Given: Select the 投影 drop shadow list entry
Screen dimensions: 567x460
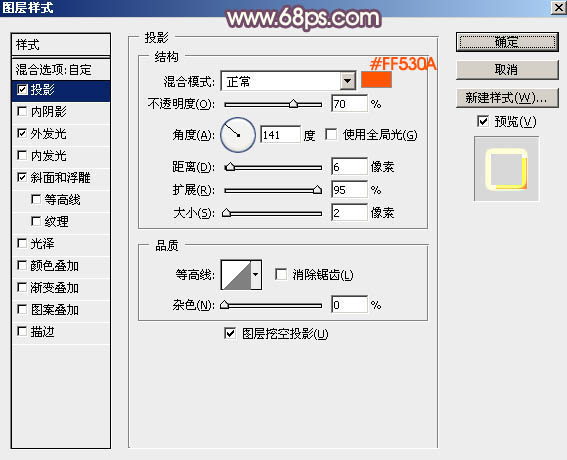Looking at the screenshot, I should (x=61, y=90).
